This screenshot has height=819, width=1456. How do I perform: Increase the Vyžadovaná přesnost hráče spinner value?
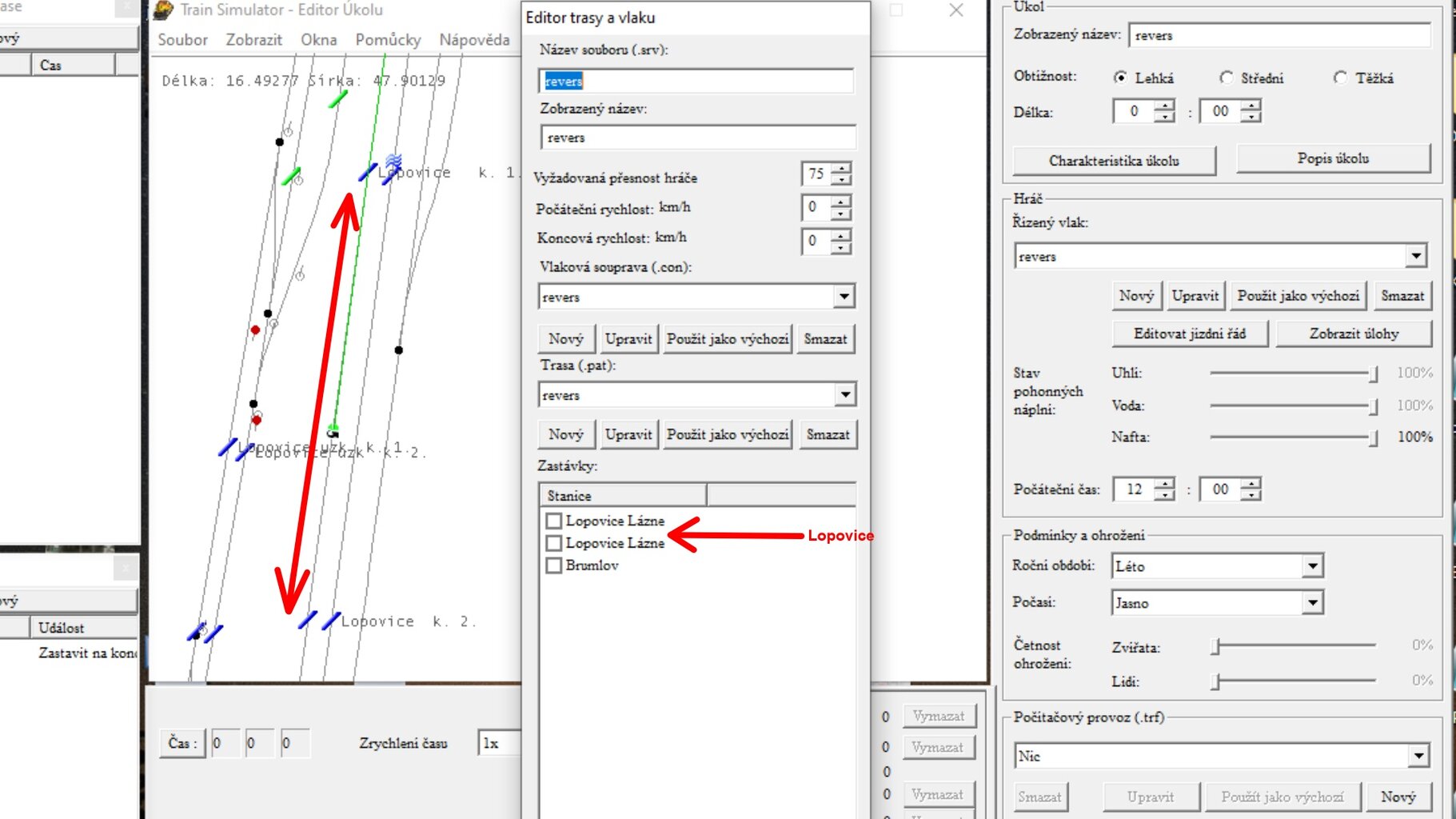coord(841,168)
